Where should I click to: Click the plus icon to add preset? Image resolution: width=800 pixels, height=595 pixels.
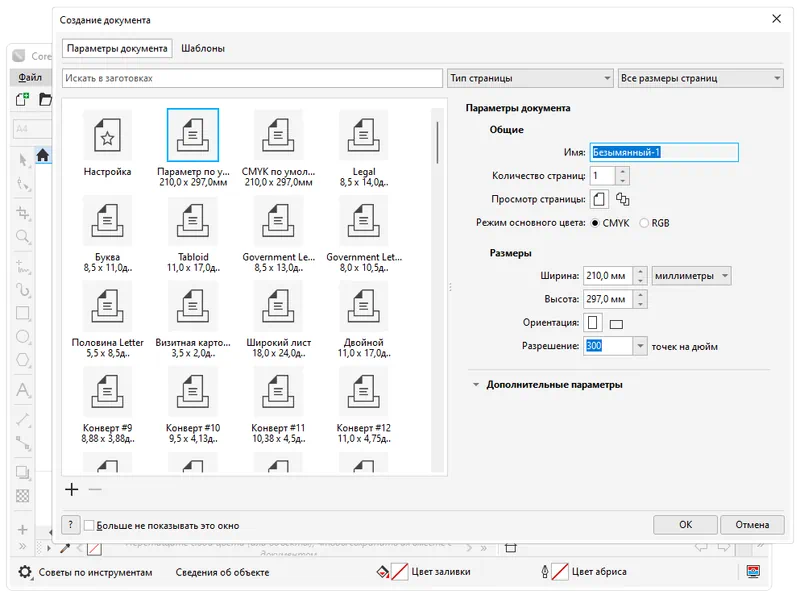tap(71, 490)
